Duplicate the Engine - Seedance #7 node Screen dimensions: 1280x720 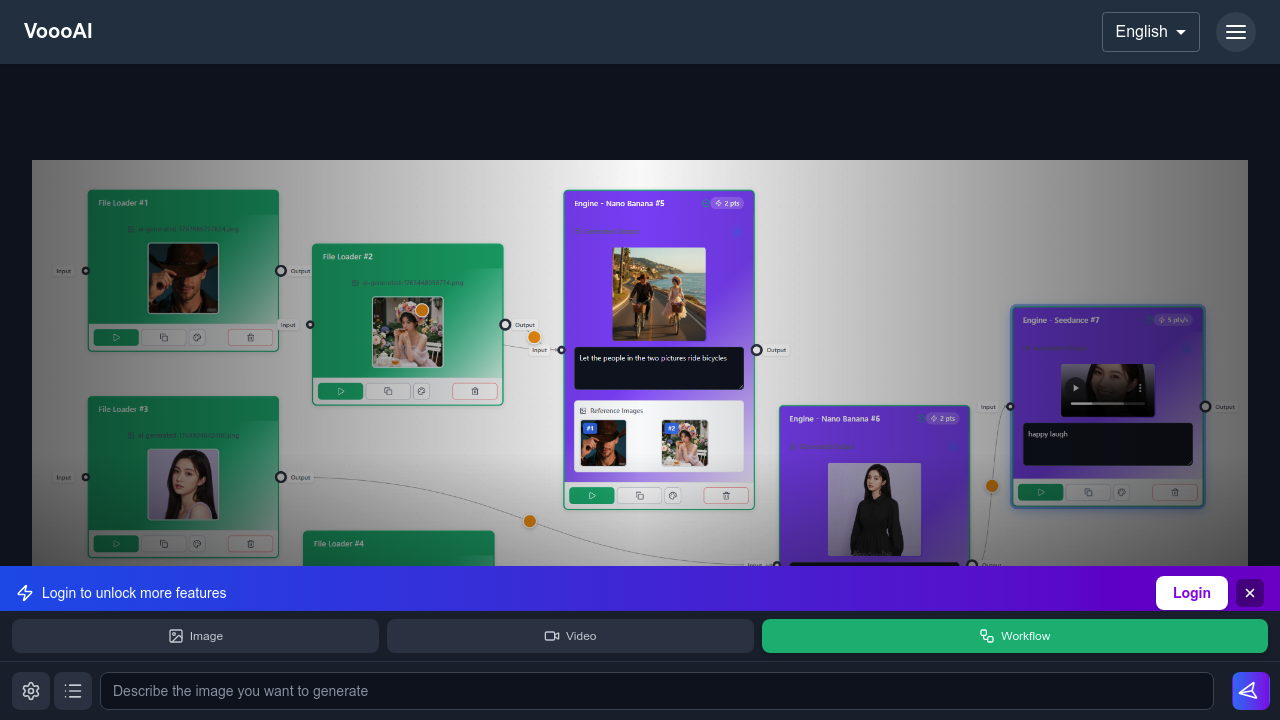click(x=1088, y=492)
